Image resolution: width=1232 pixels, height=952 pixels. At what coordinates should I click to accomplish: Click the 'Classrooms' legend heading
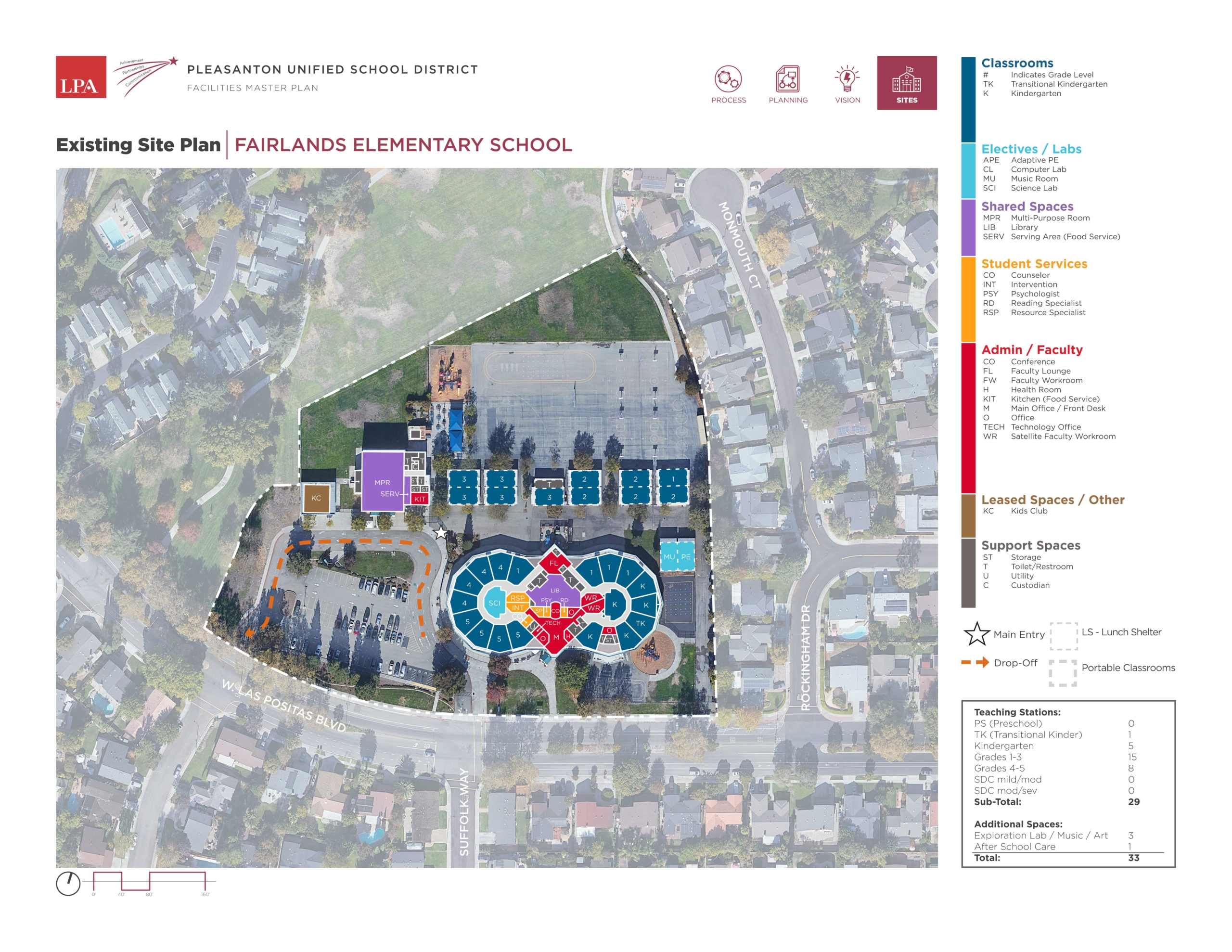[1017, 63]
